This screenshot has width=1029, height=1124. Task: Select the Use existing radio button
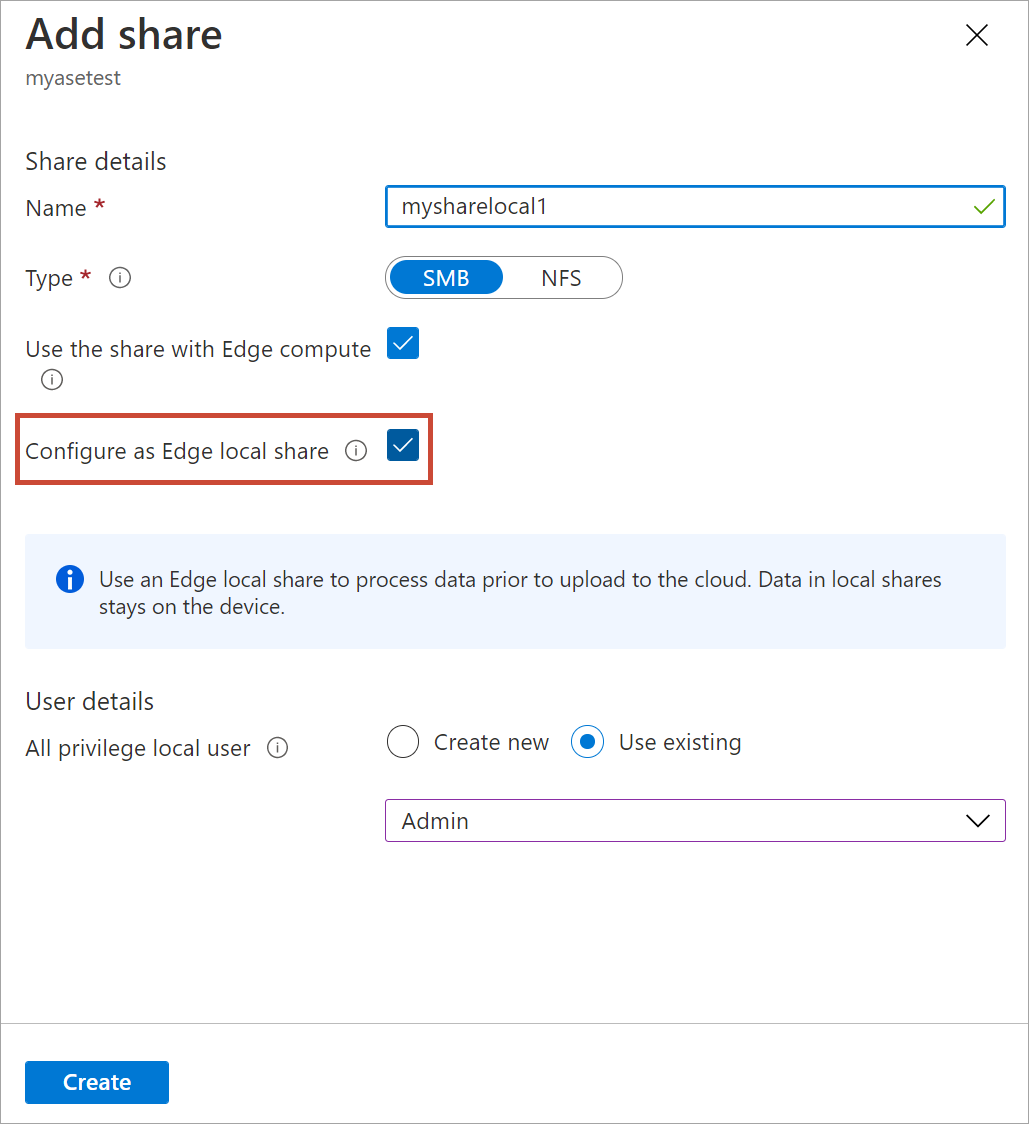pyautogui.click(x=587, y=742)
